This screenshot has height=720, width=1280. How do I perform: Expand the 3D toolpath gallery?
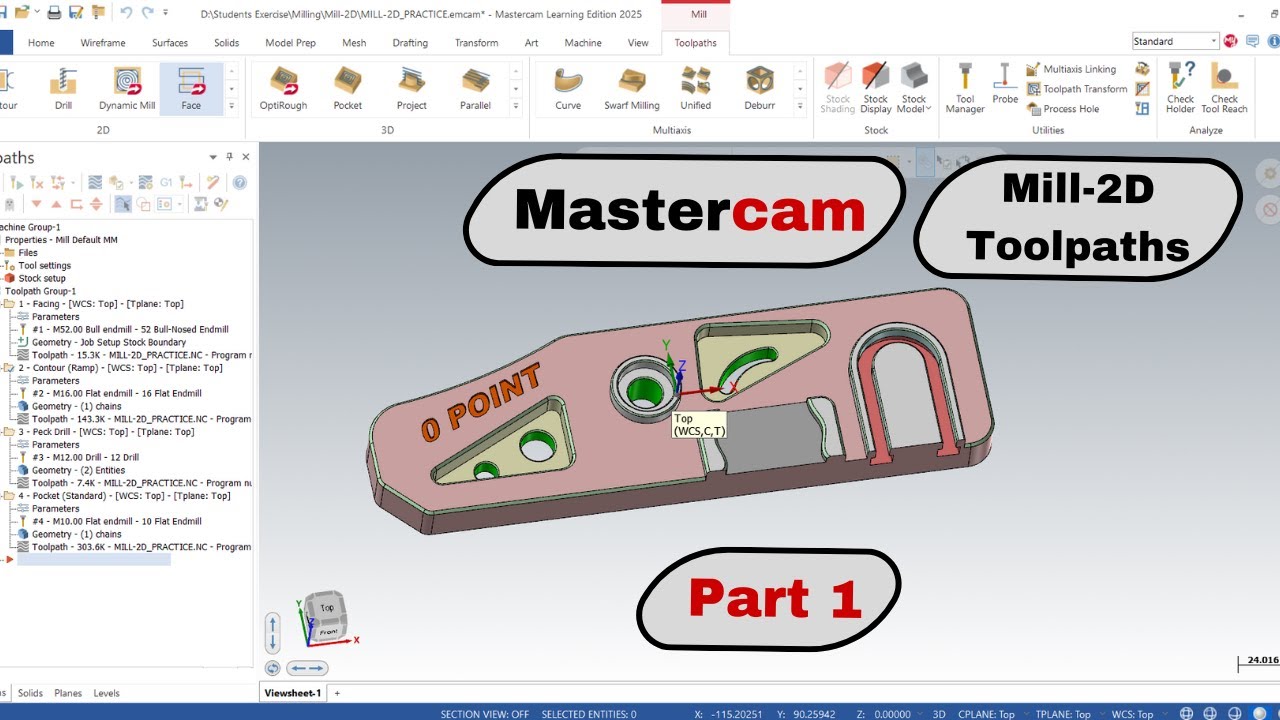pyautogui.click(x=516, y=105)
